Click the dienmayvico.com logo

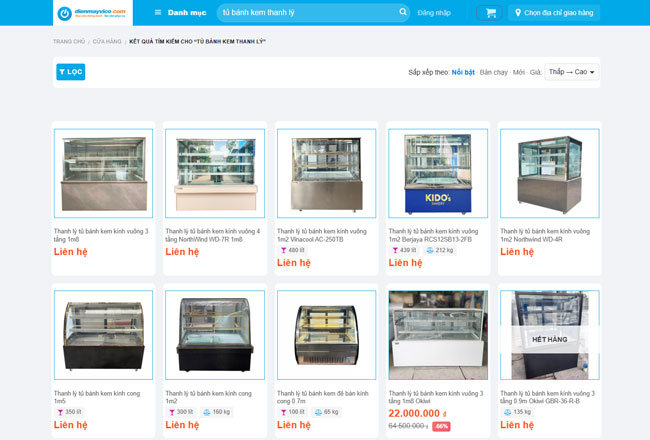[x=93, y=13]
